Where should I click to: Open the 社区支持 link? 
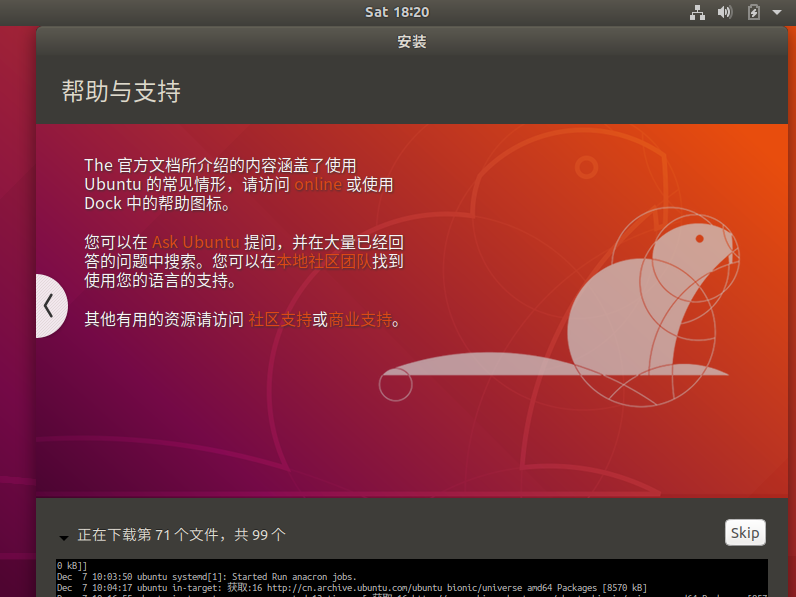280,320
